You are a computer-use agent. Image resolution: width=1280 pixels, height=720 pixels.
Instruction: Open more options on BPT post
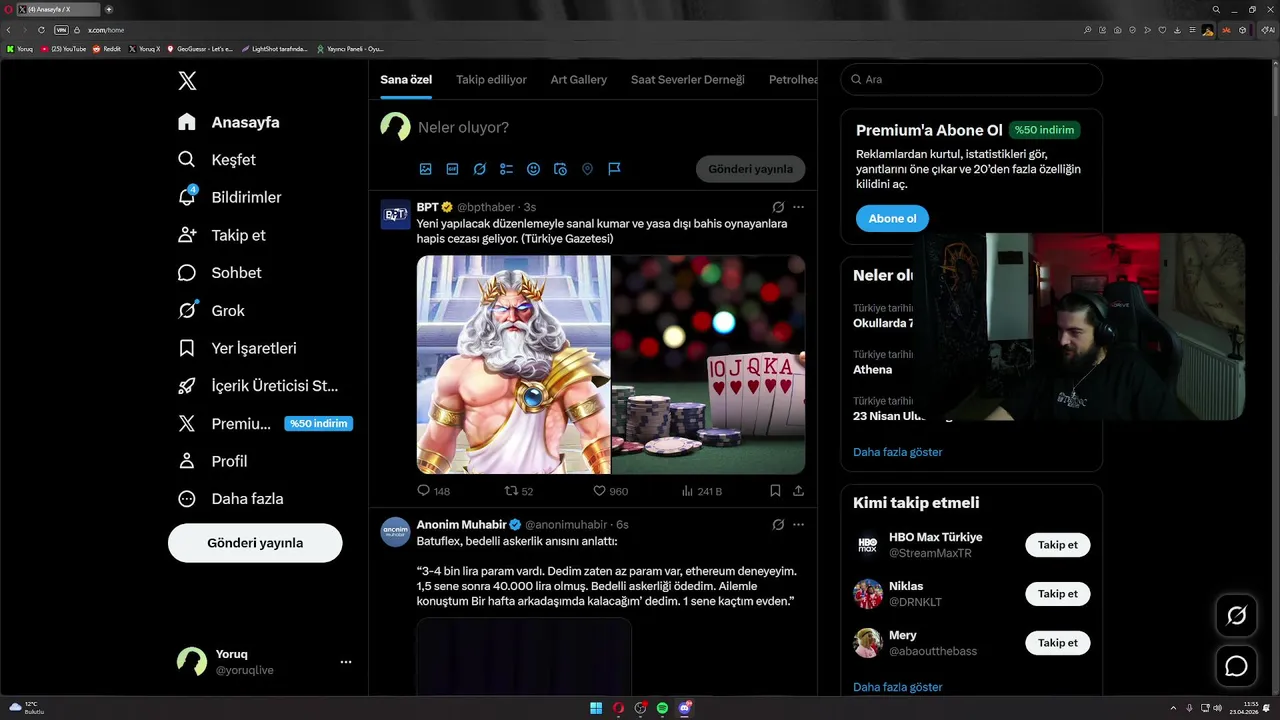(x=798, y=207)
